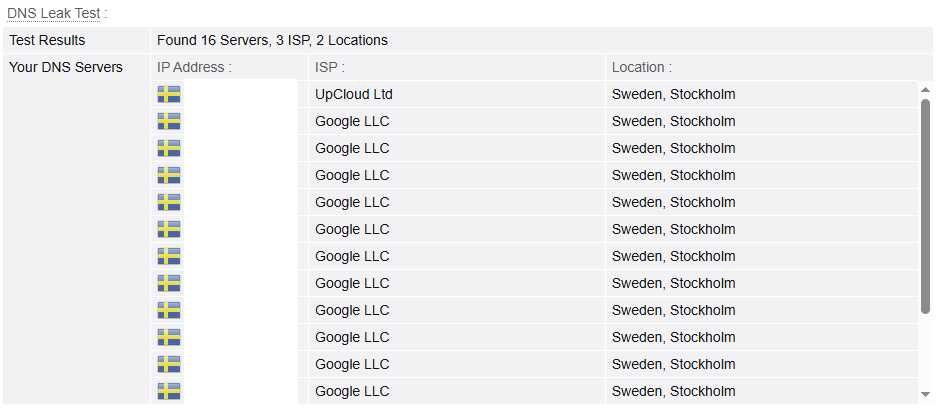Click the scroll down arrow of the server list
The height and width of the screenshot is (414, 952).
925,395
